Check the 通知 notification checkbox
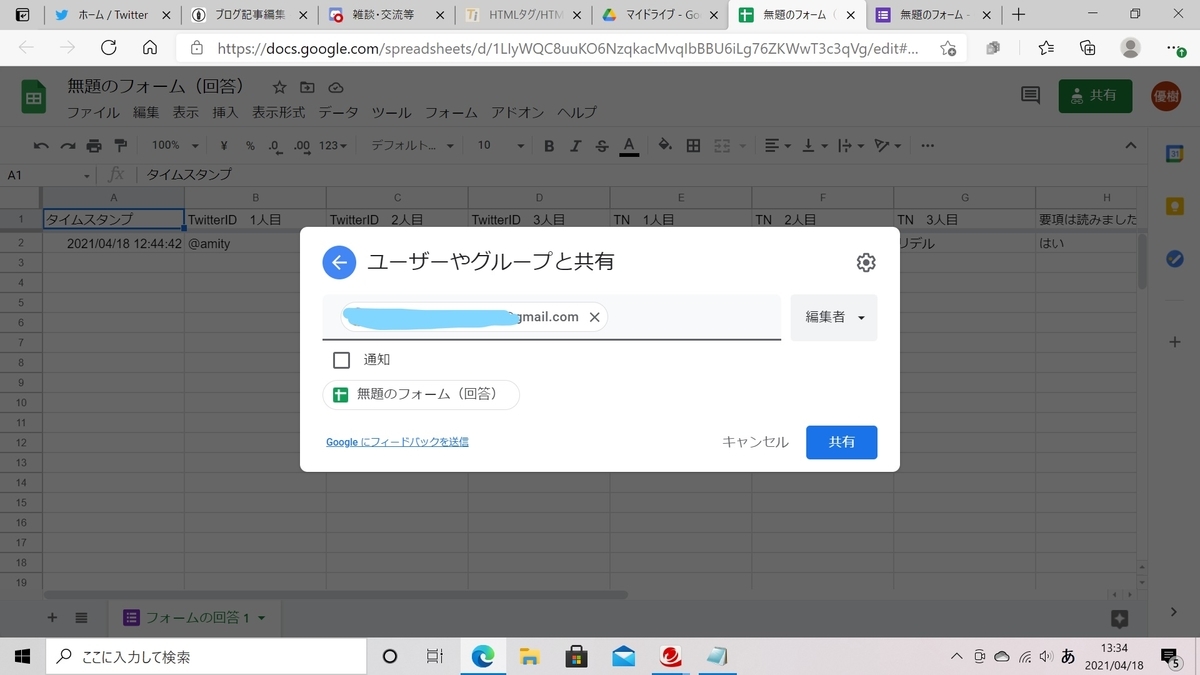Image resolution: width=1200 pixels, height=675 pixels. 341,359
